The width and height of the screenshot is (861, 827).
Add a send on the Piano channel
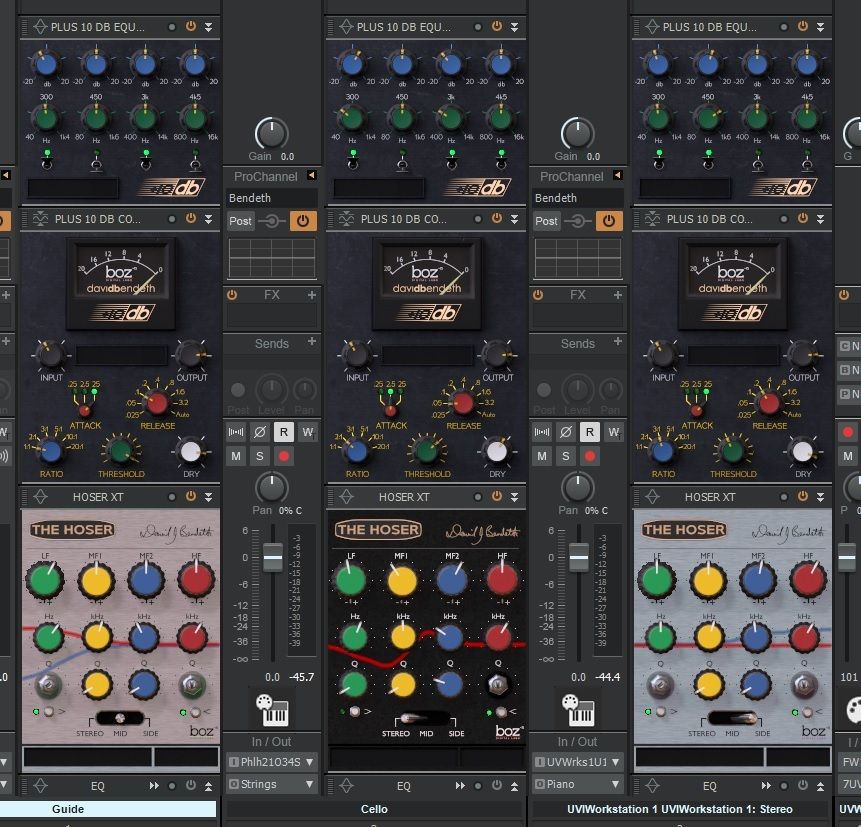point(617,343)
